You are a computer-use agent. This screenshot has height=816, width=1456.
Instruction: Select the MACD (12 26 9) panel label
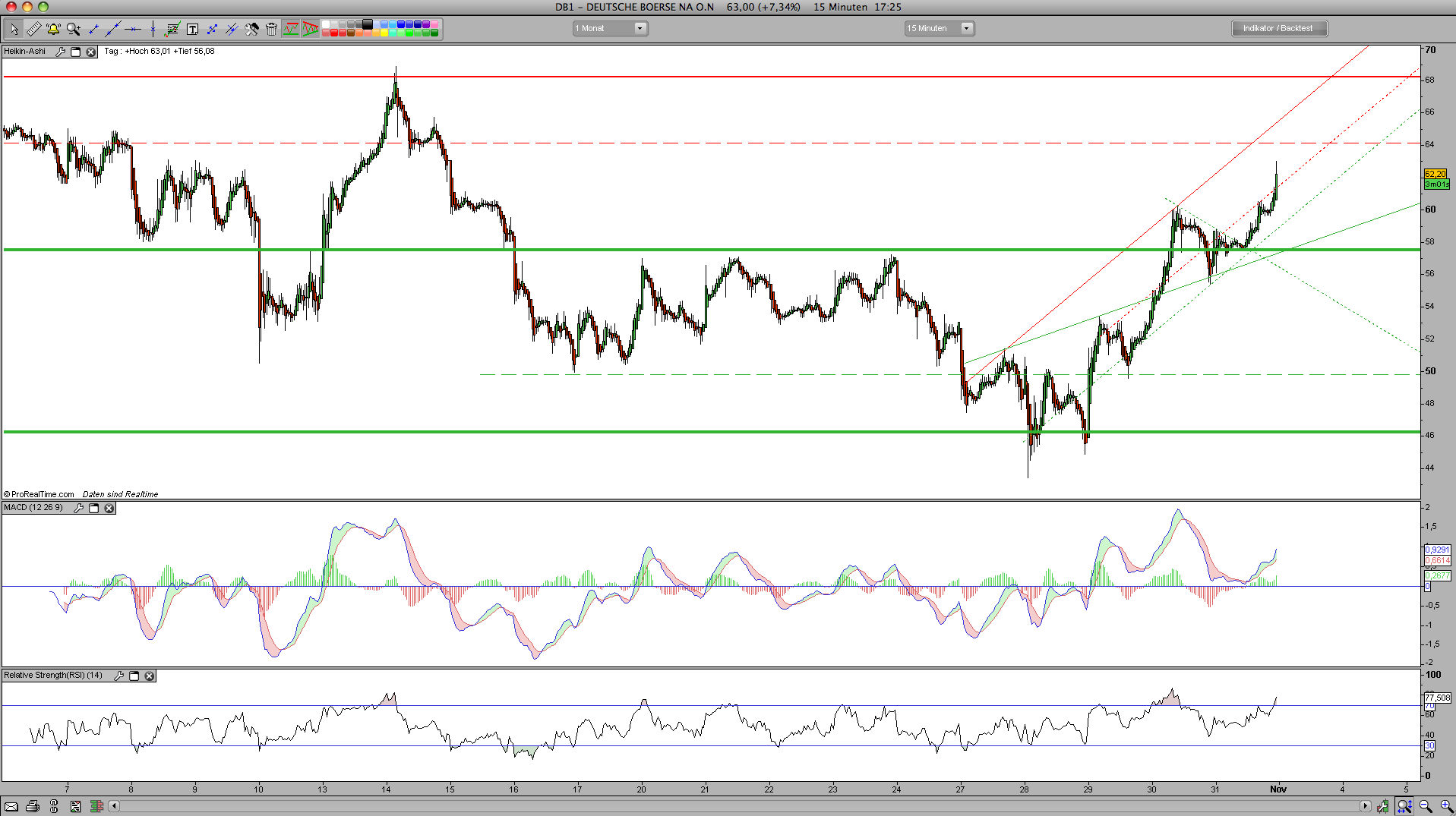coord(33,508)
